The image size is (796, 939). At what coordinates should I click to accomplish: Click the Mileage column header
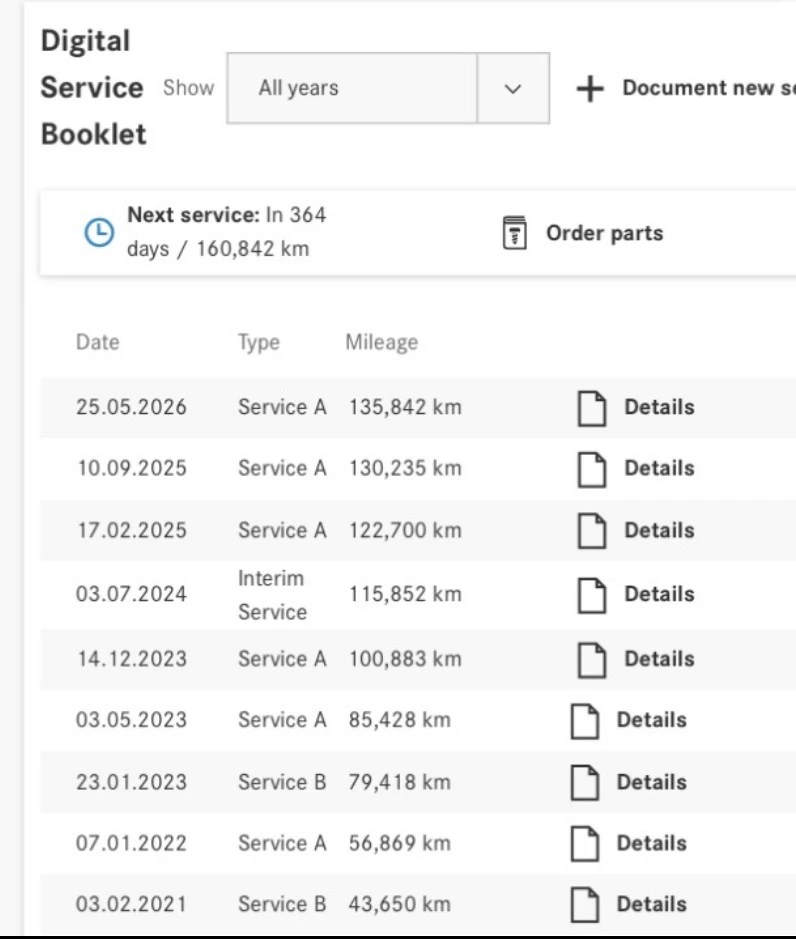point(382,343)
